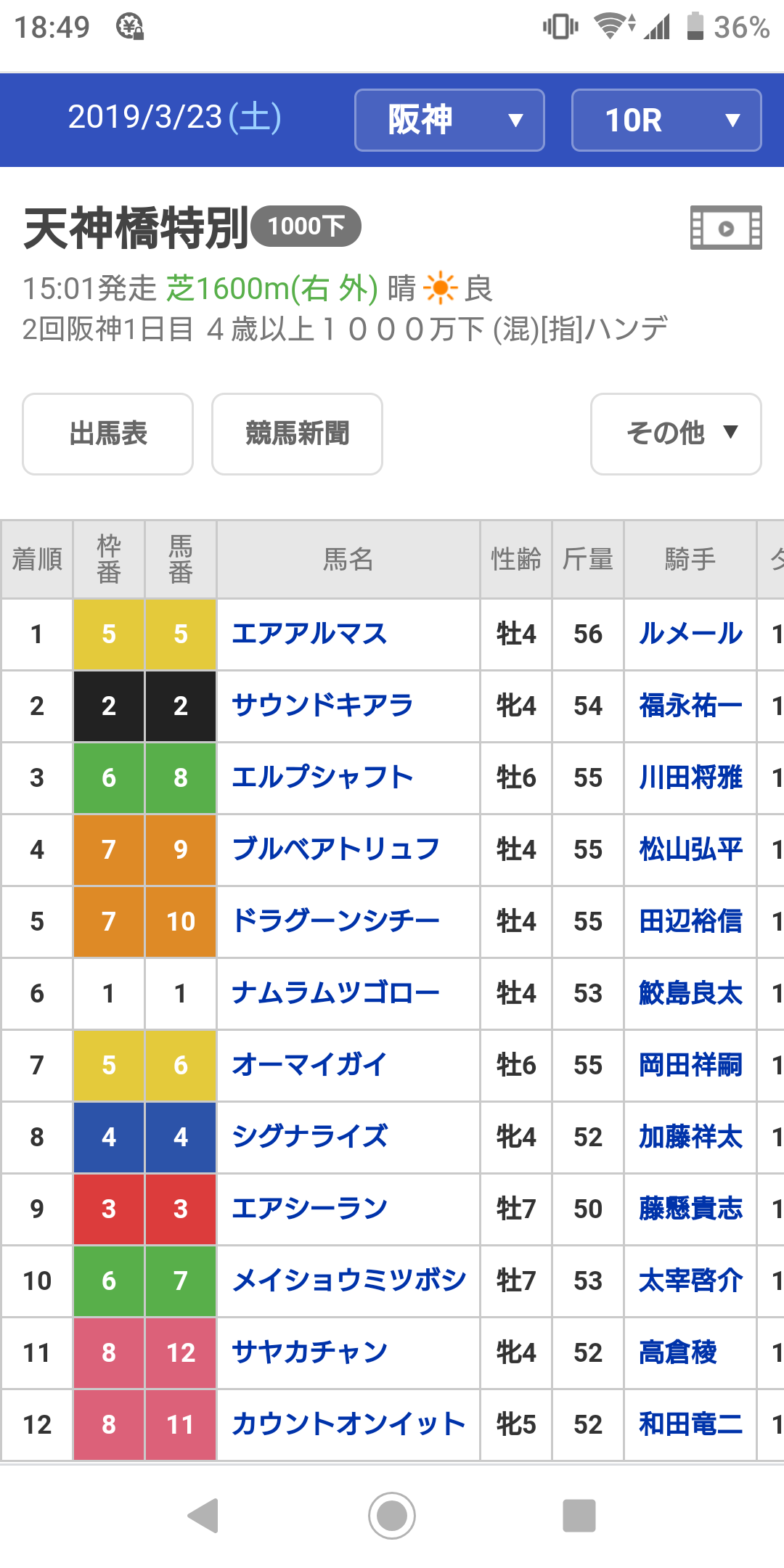Switch to the 出馬表 tab
This screenshot has width=784, height=1568.
click(x=107, y=434)
